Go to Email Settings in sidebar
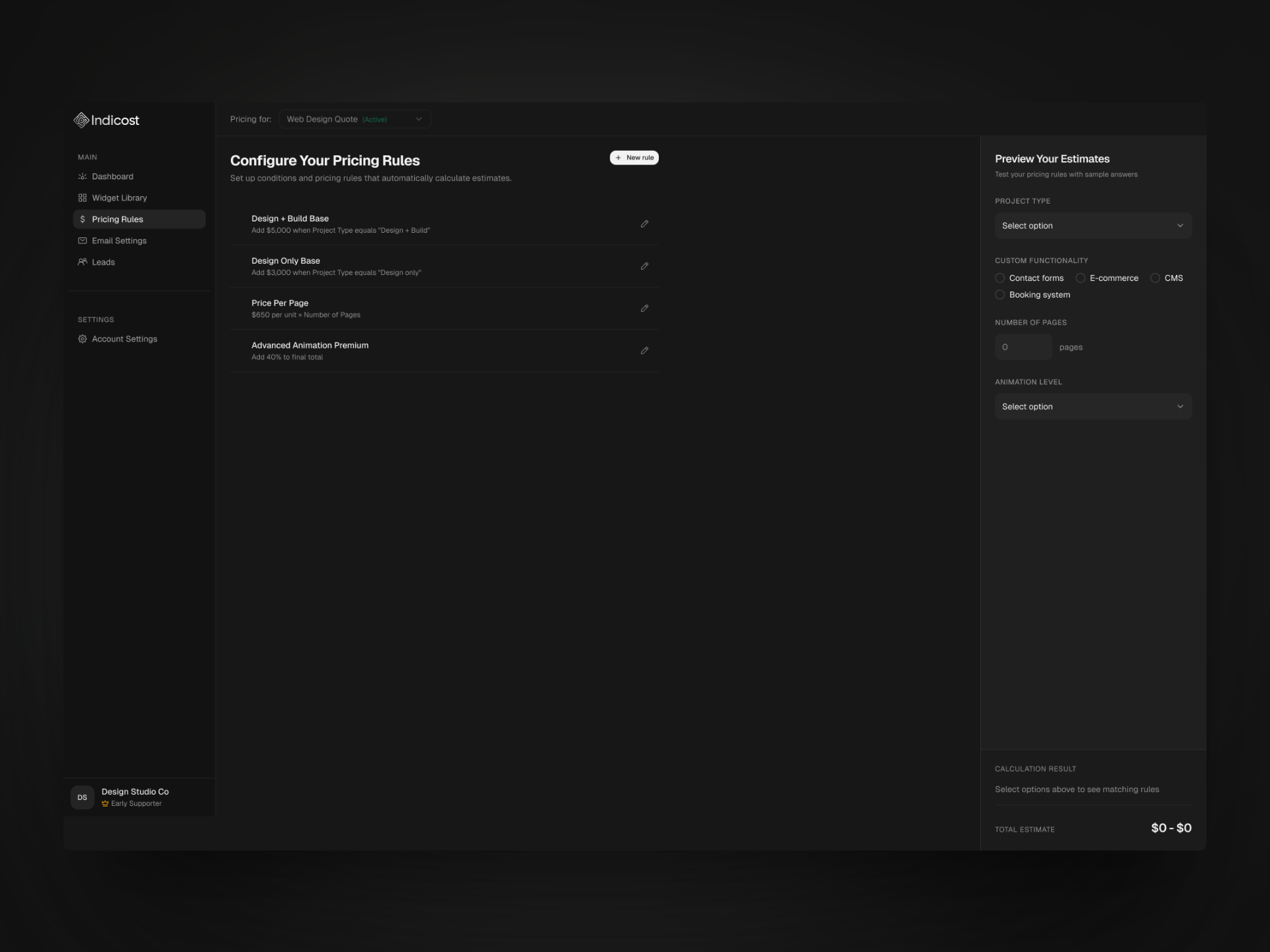 tap(118, 241)
